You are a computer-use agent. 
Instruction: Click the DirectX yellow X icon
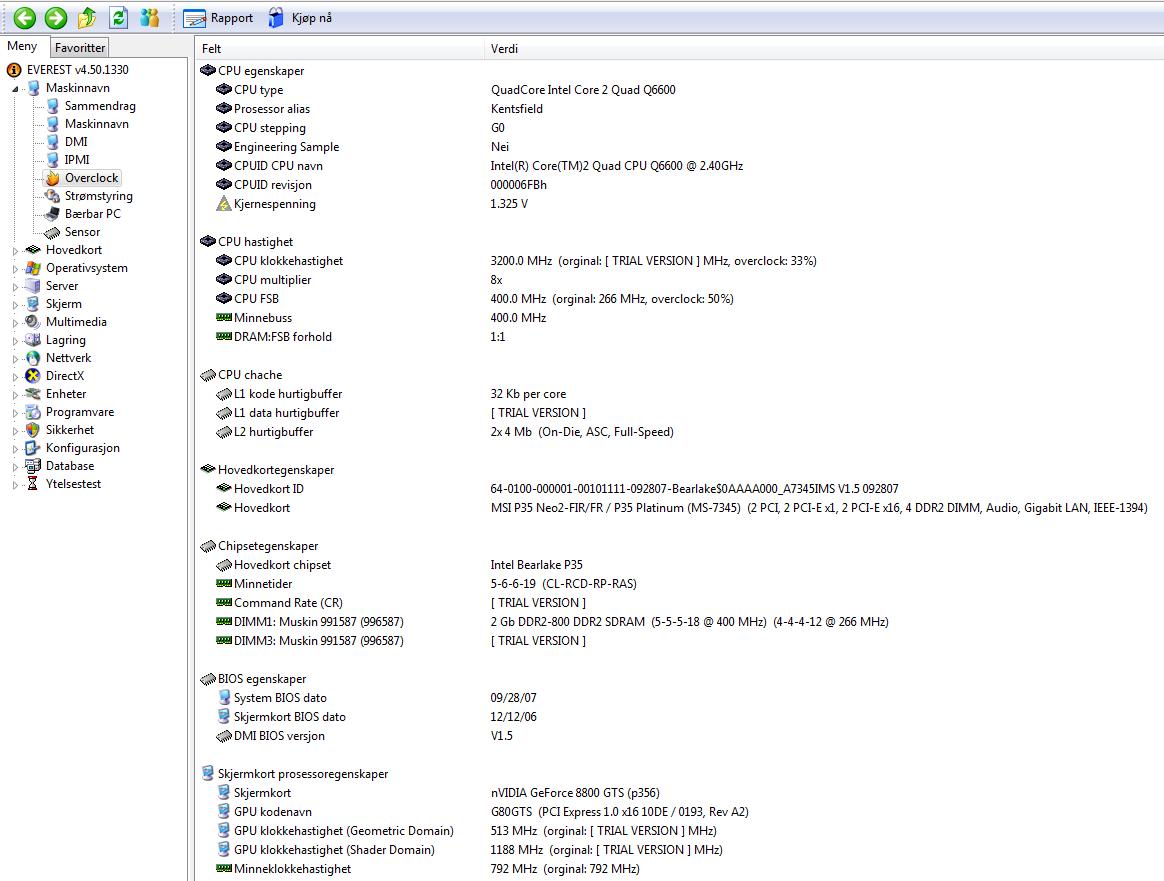[33, 376]
